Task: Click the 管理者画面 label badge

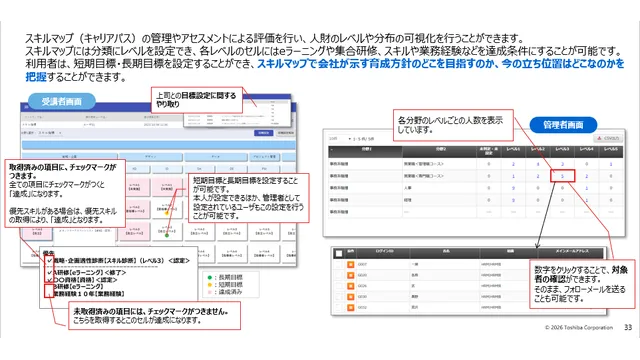Action: (563, 125)
